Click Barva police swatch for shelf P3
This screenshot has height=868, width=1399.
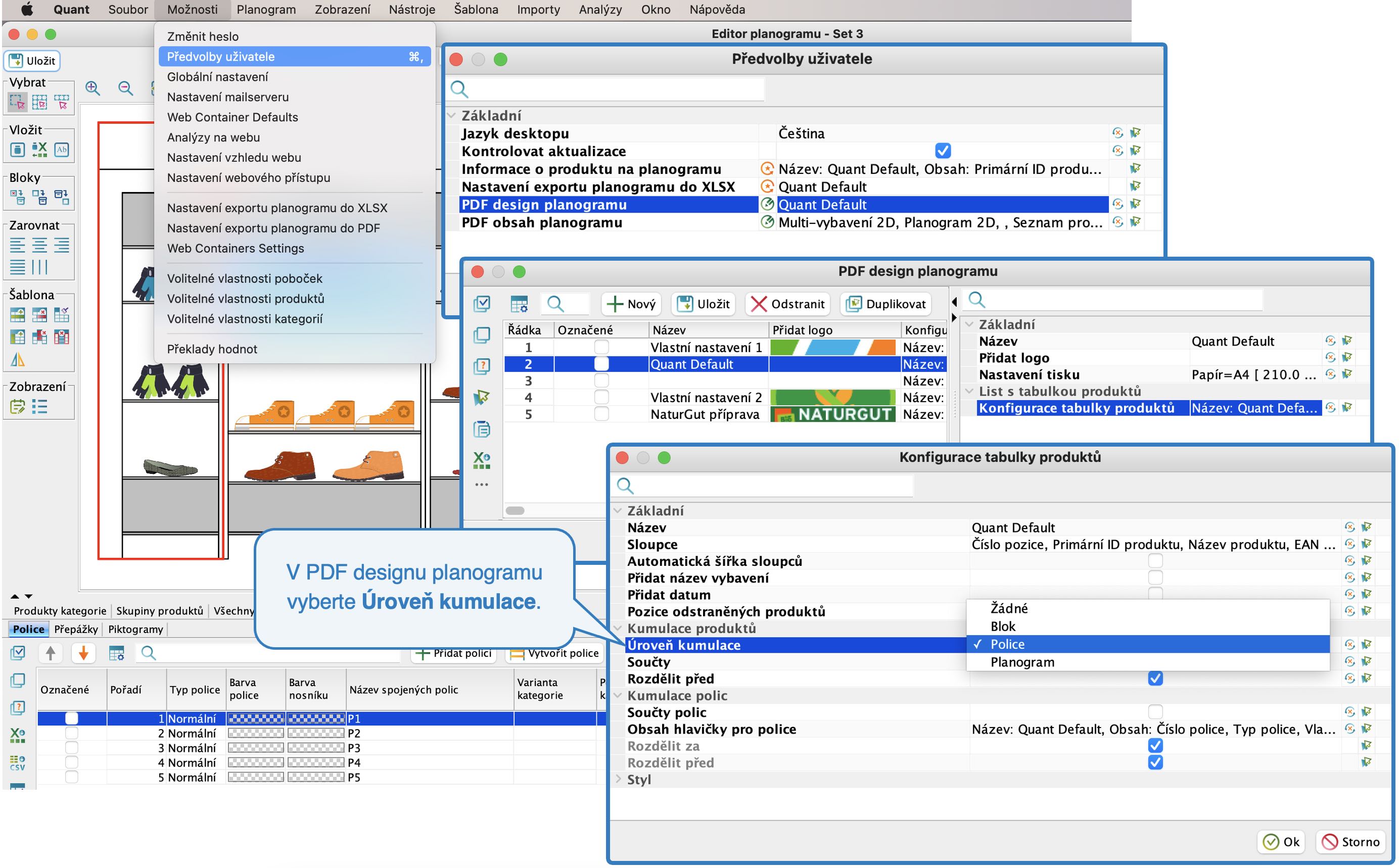coord(256,749)
